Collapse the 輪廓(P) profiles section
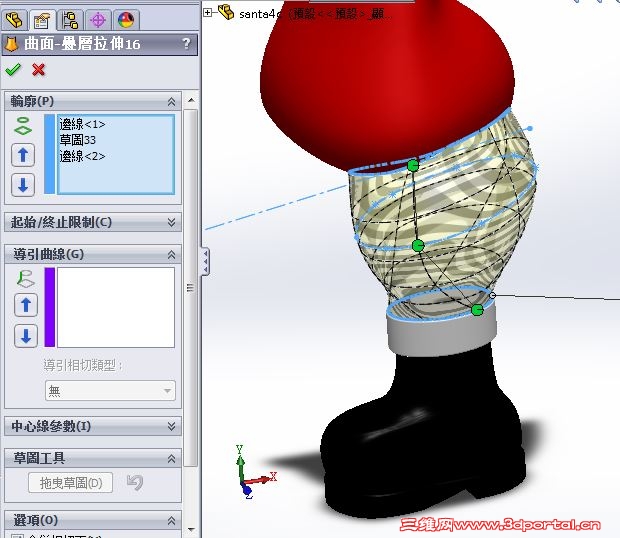This screenshot has width=620, height=538. [172, 102]
